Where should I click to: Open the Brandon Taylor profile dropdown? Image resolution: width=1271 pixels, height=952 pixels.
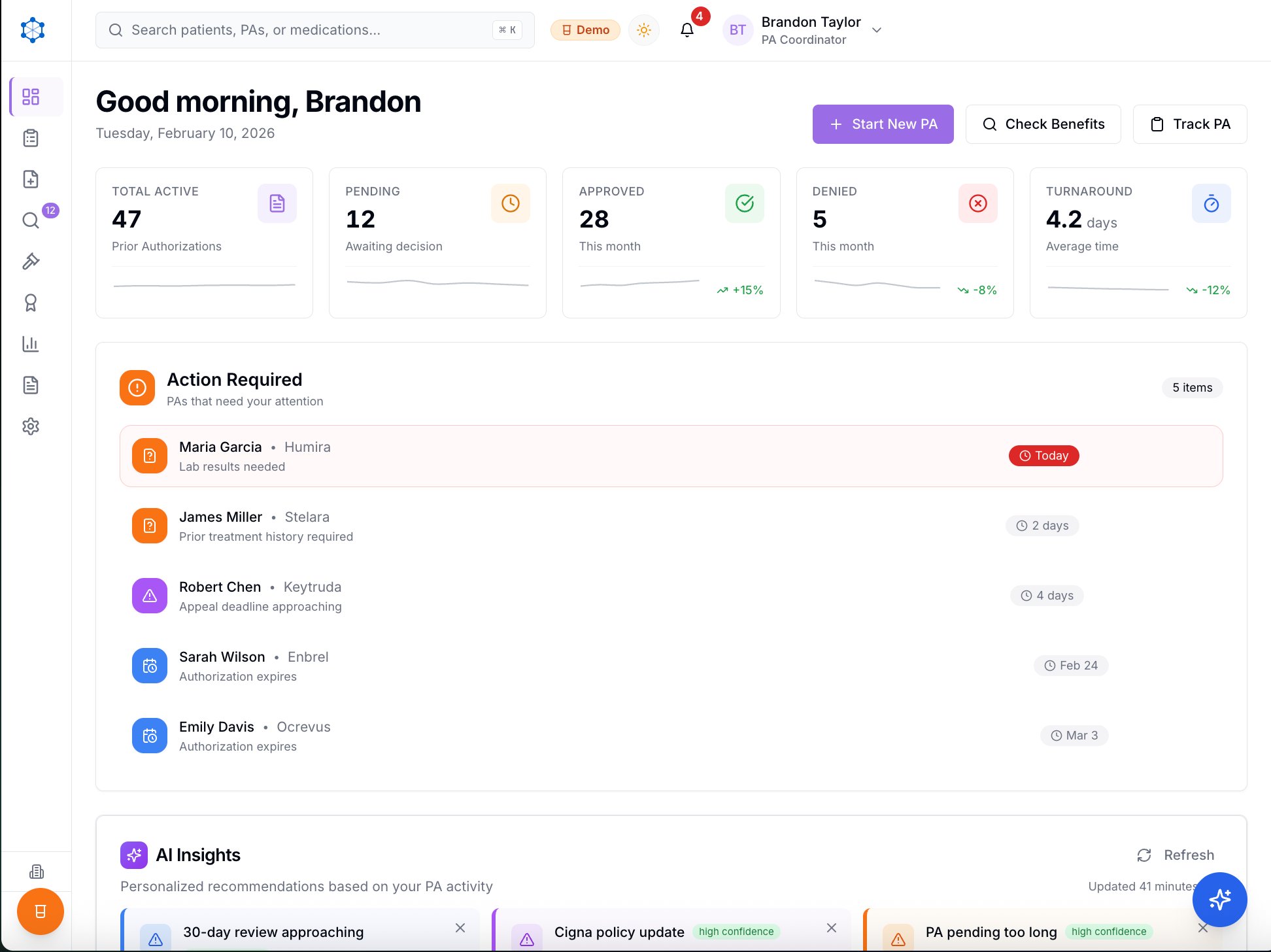click(x=805, y=30)
